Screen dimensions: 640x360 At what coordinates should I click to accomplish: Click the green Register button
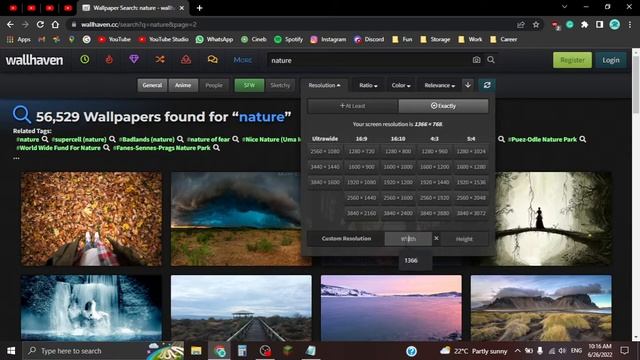tap(572, 60)
